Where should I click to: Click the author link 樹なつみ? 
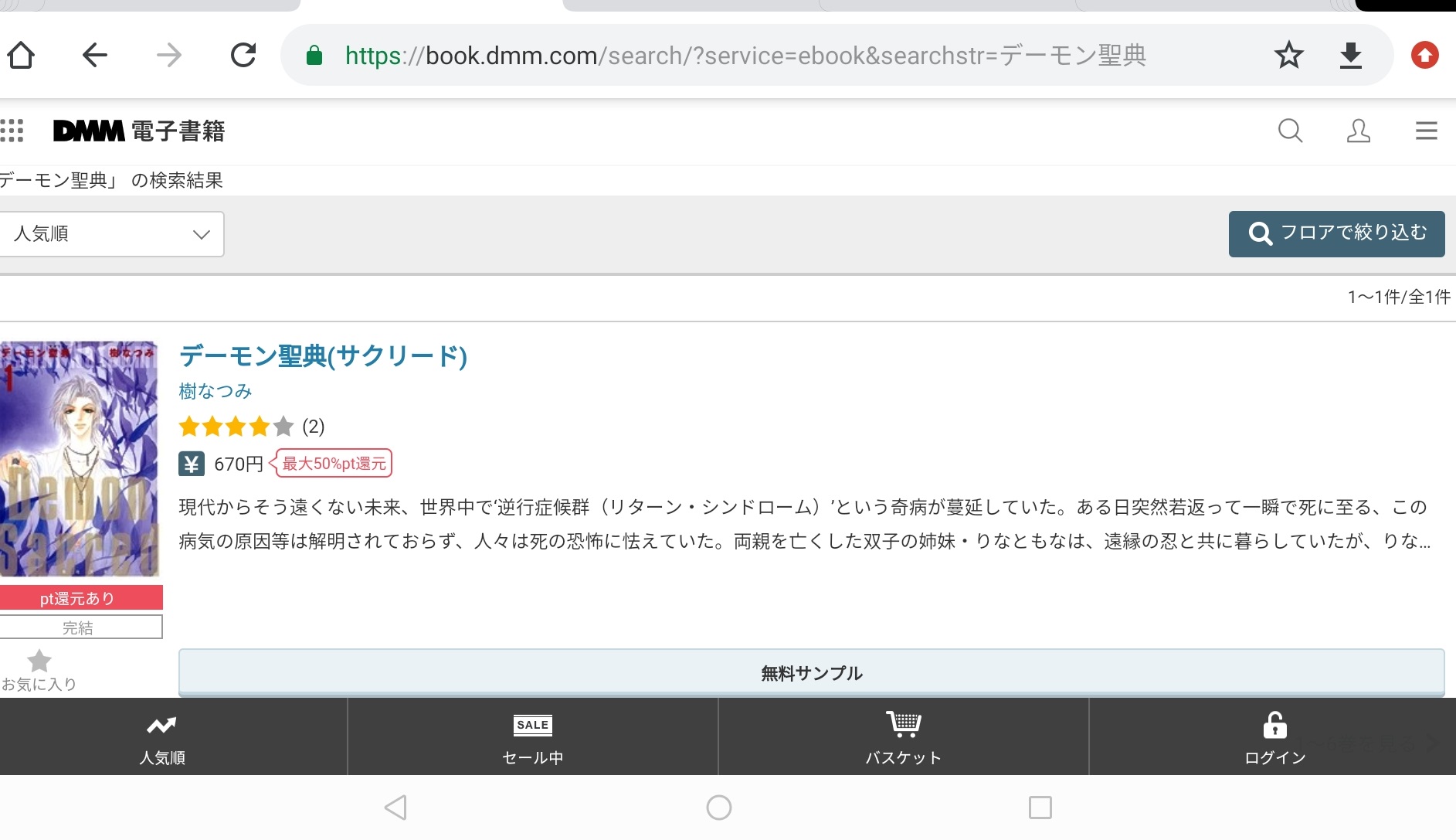point(216,392)
